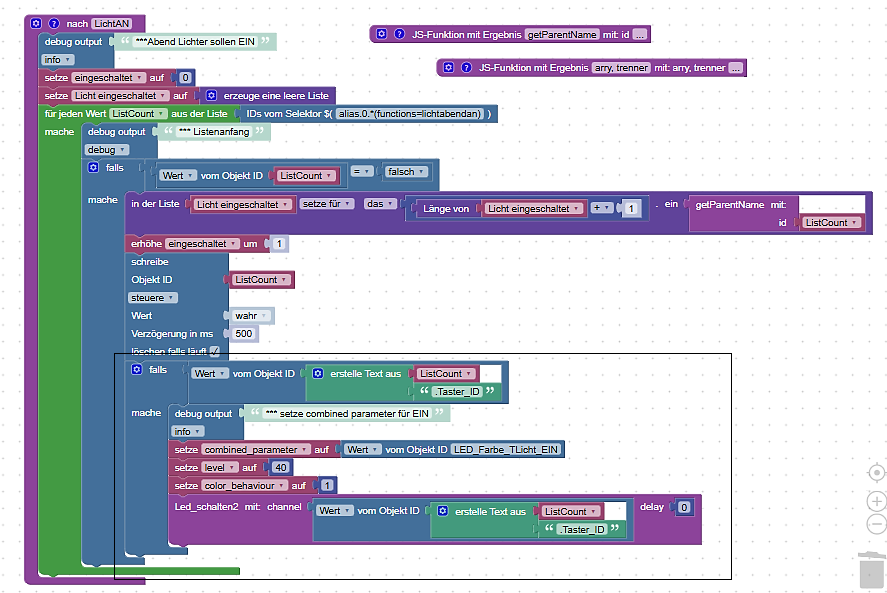Open gear on falls block checking .Taster_ID

coord(136,369)
